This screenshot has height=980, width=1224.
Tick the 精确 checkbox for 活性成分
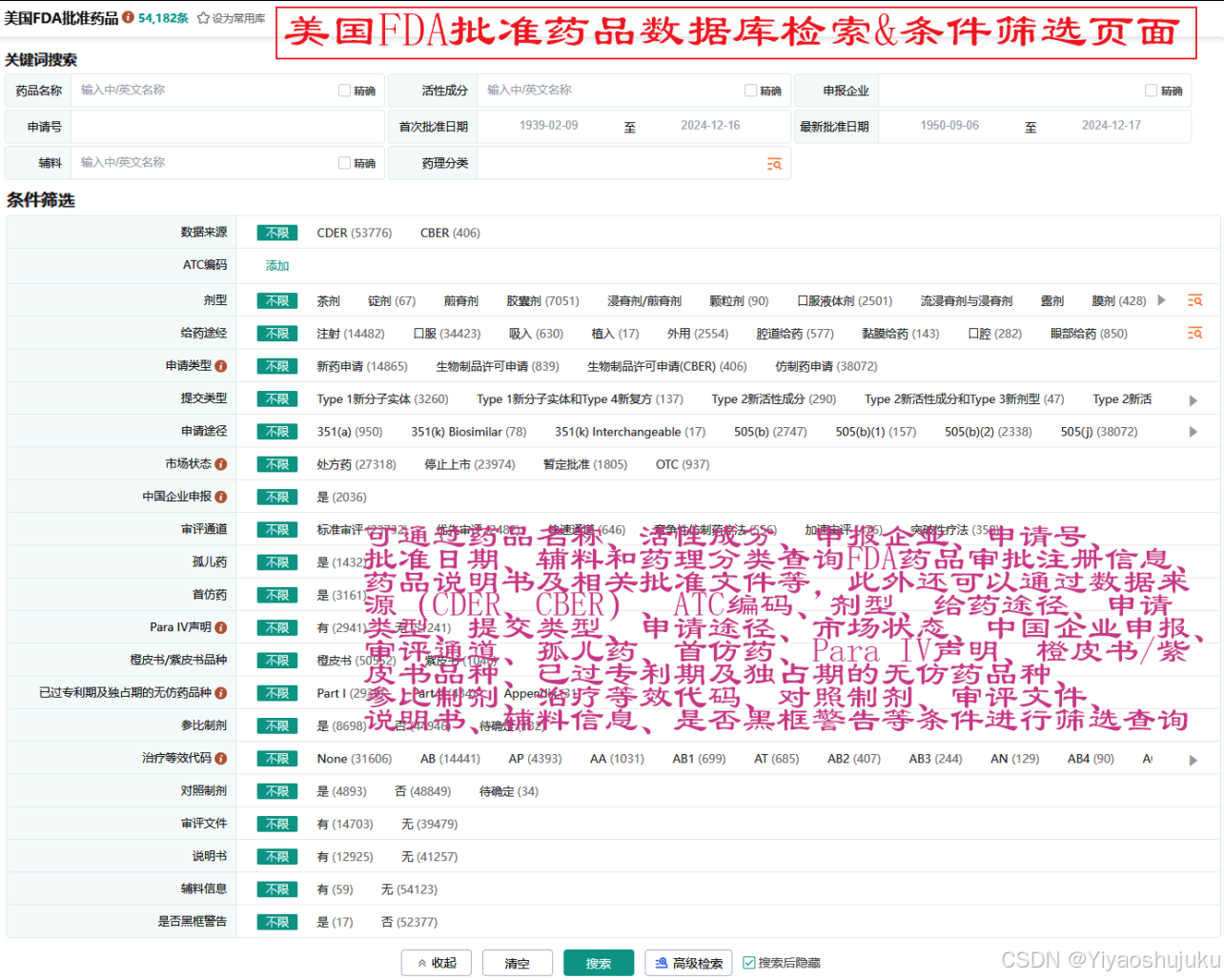750,91
